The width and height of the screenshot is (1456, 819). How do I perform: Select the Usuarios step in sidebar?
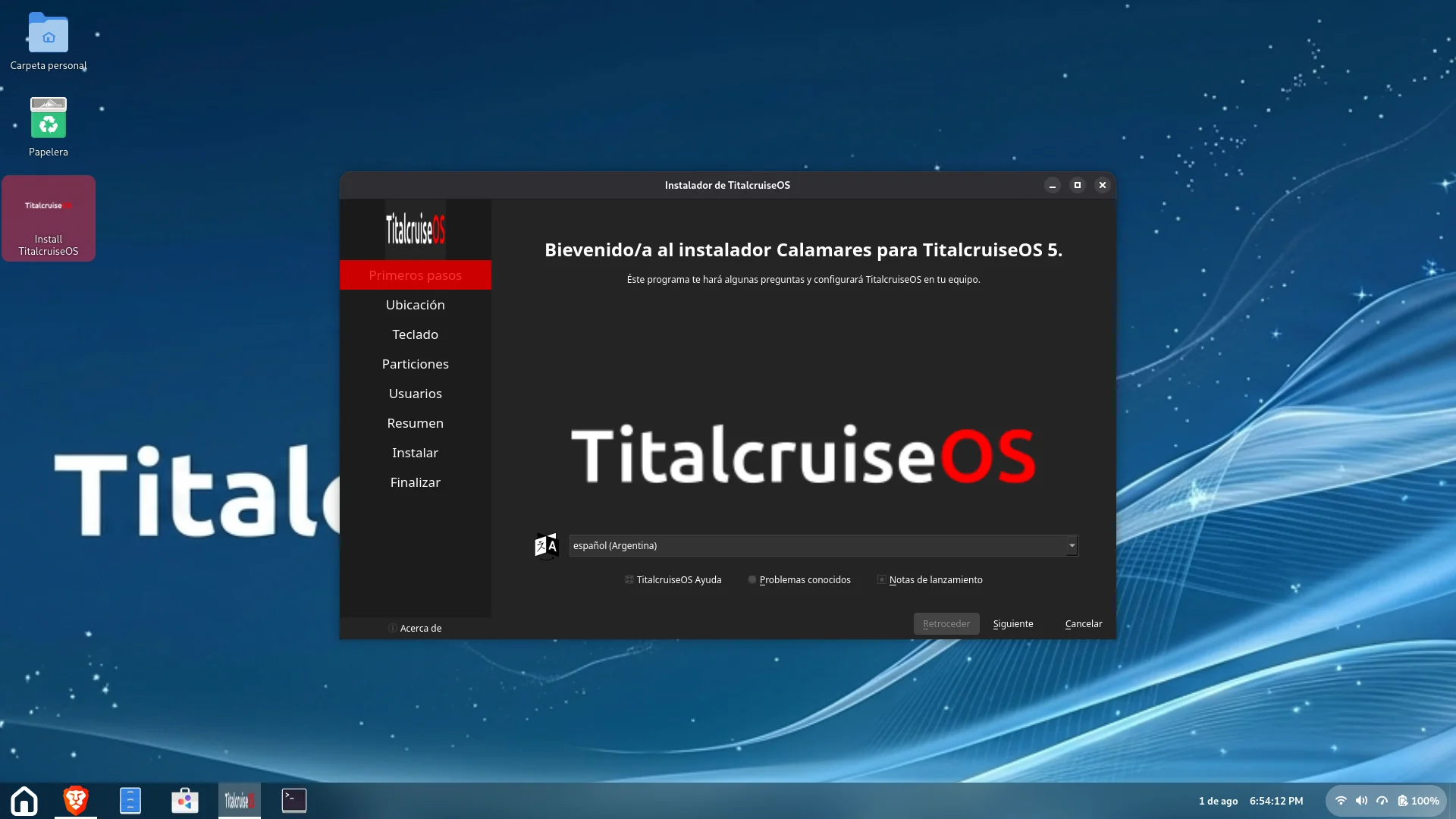[x=416, y=394]
